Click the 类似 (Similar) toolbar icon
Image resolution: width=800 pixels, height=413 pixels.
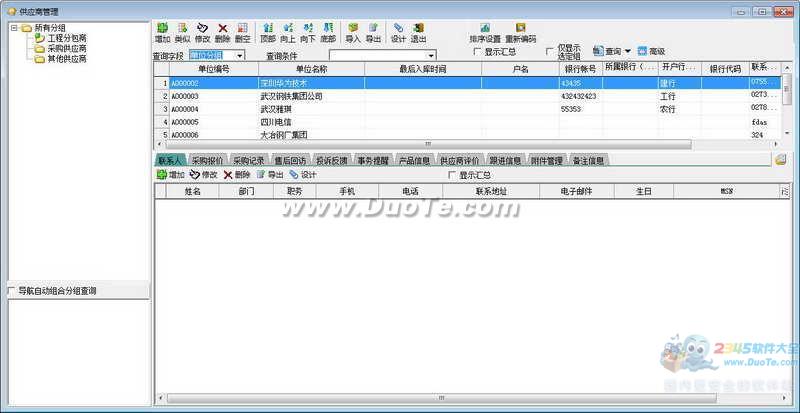click(x=182, y=31)
